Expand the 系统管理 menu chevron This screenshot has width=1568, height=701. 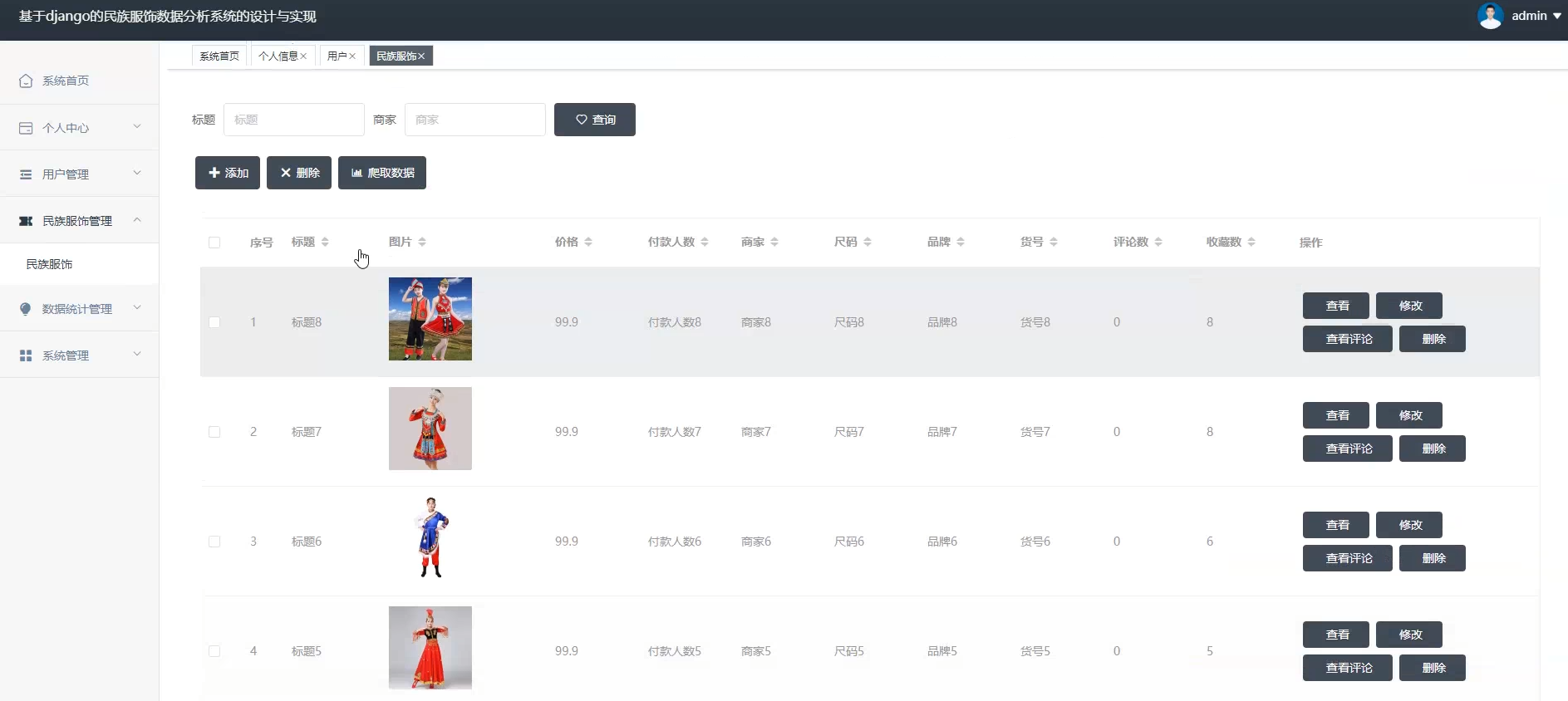point(137,355)
